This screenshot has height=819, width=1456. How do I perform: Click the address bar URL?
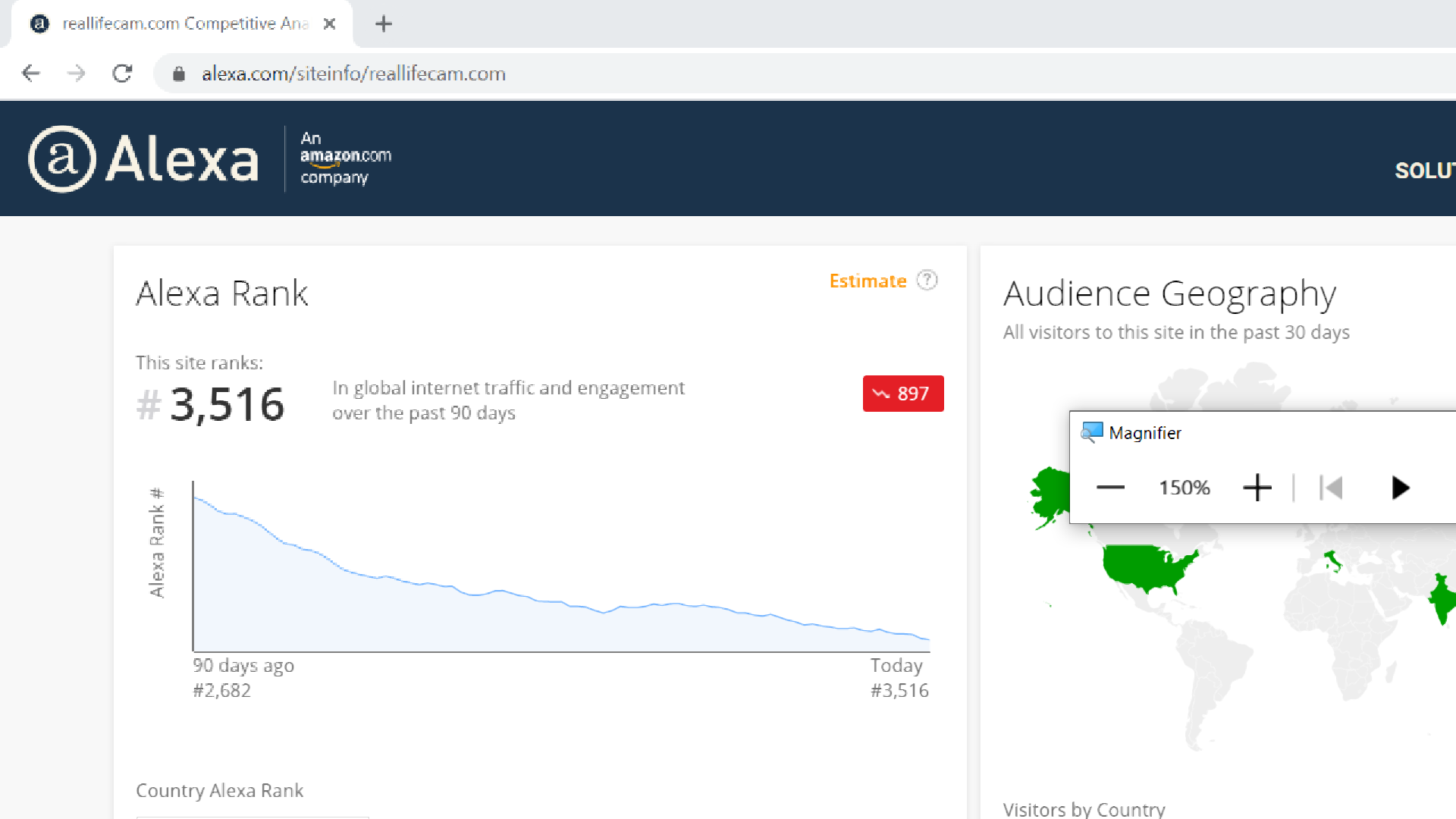coord(353,74)
